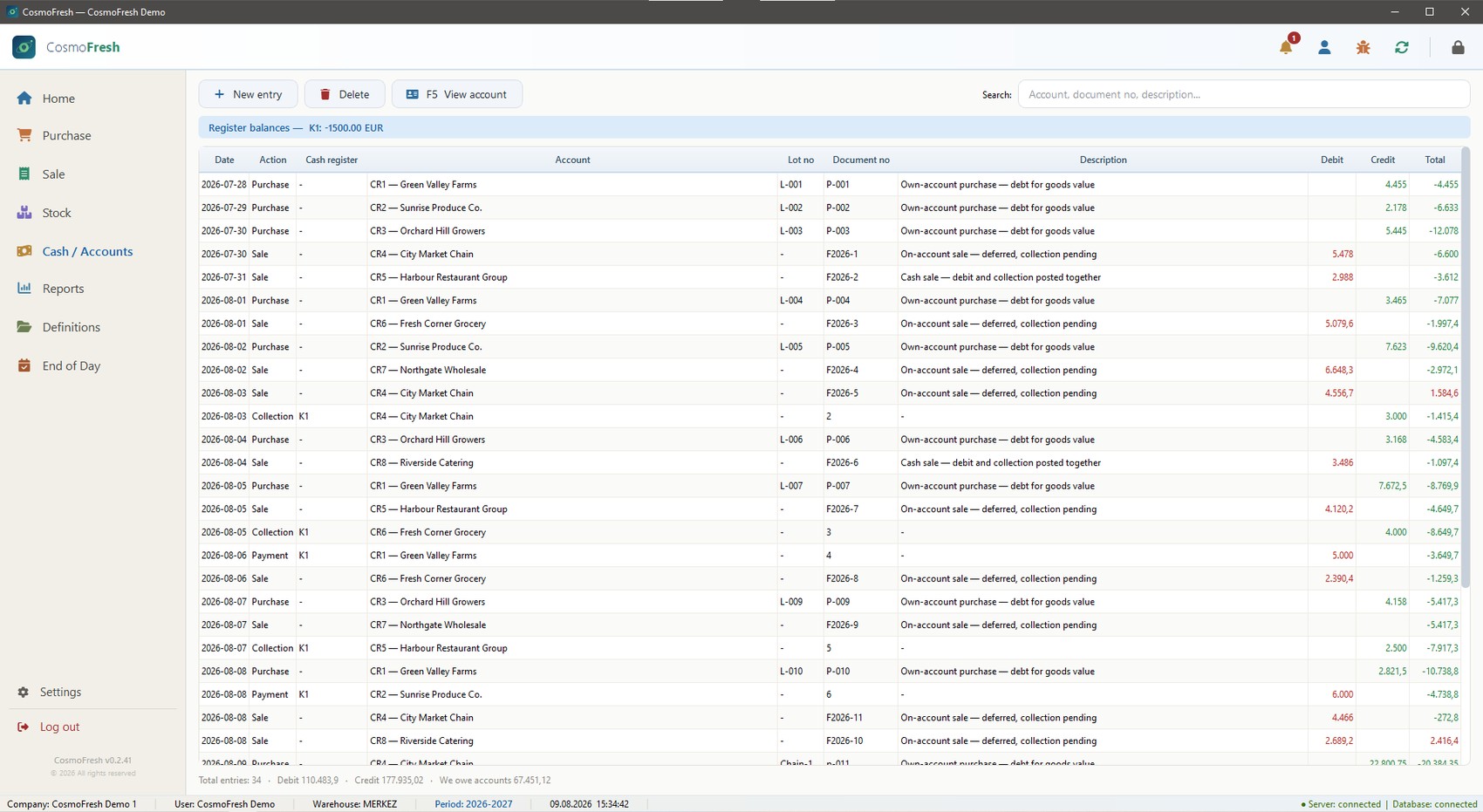Click the CosmoFresh logo icon
The image size is (1483, 812).
24,47
